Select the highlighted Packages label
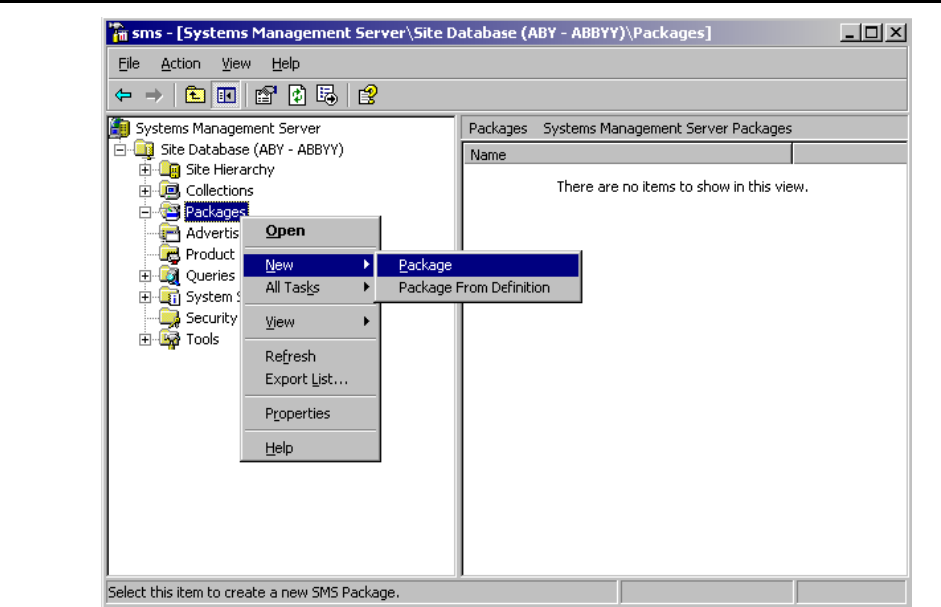 click(x=216, y=212)
